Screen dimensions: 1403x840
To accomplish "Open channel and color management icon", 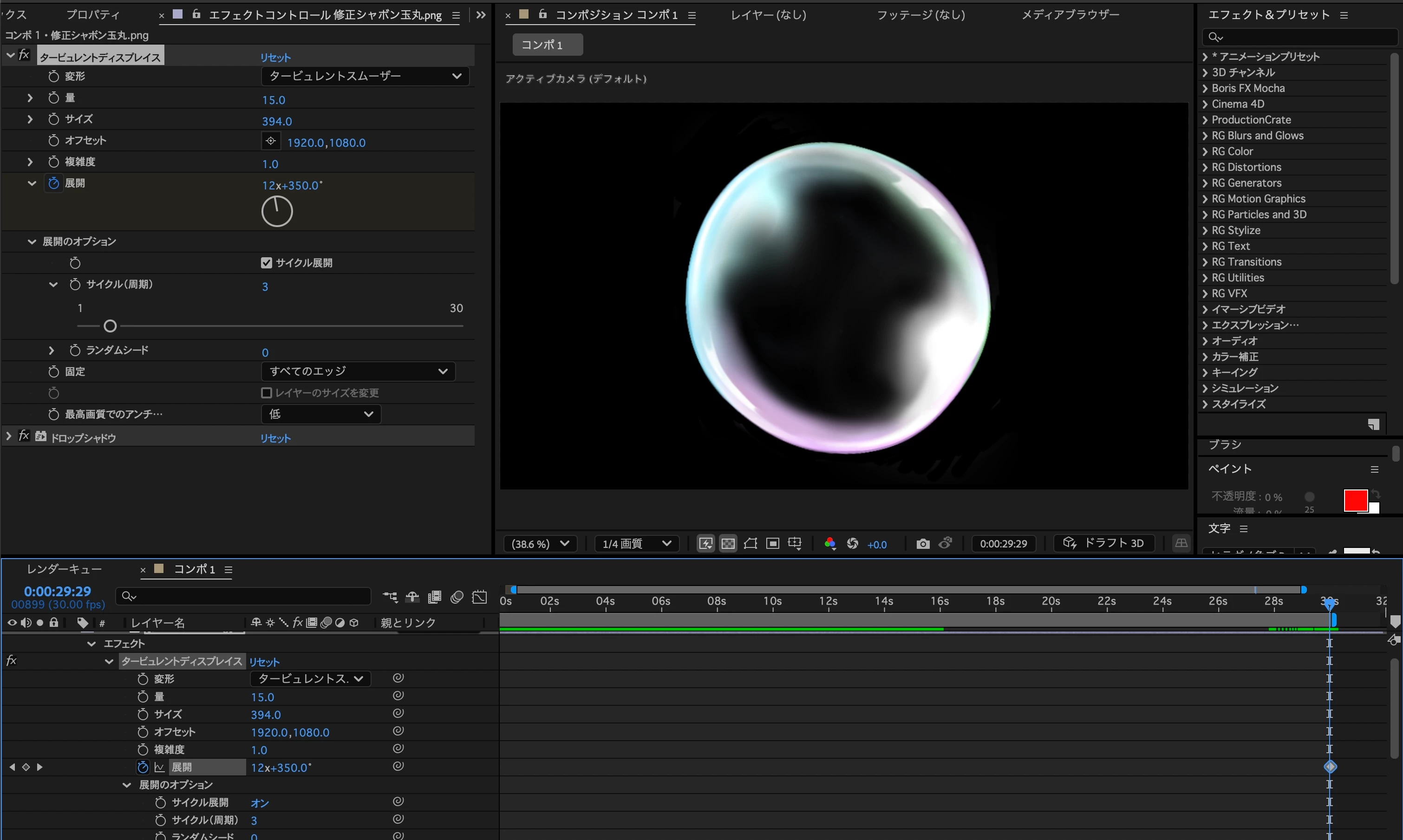I will (830, 544).
